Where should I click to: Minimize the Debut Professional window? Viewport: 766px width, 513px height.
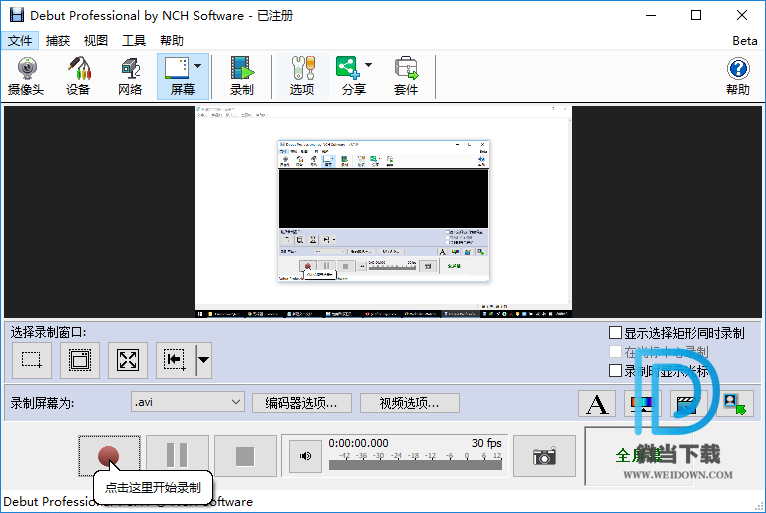[651, 15]
